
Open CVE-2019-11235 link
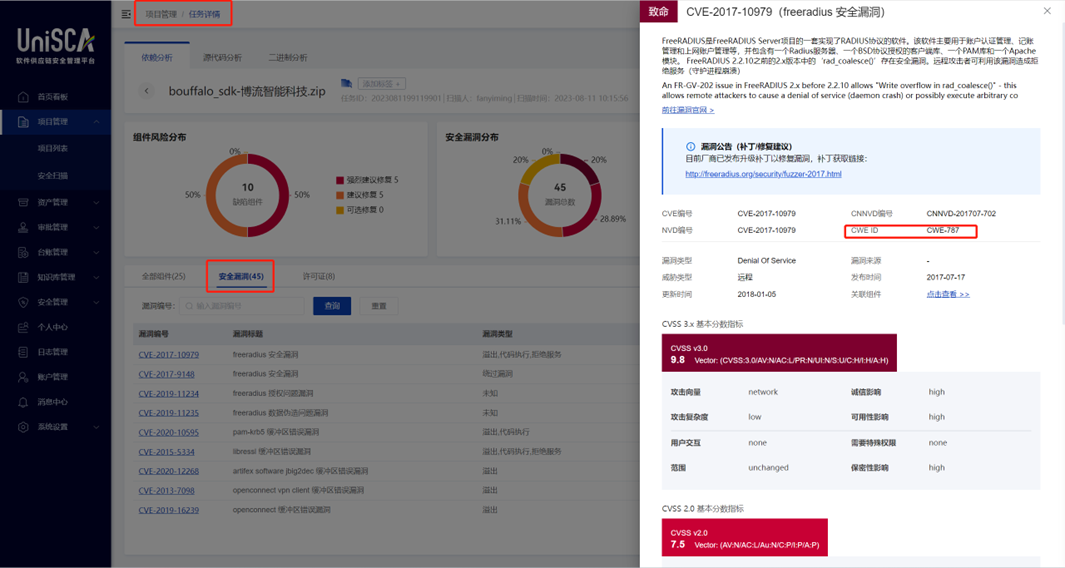point(168,413)
